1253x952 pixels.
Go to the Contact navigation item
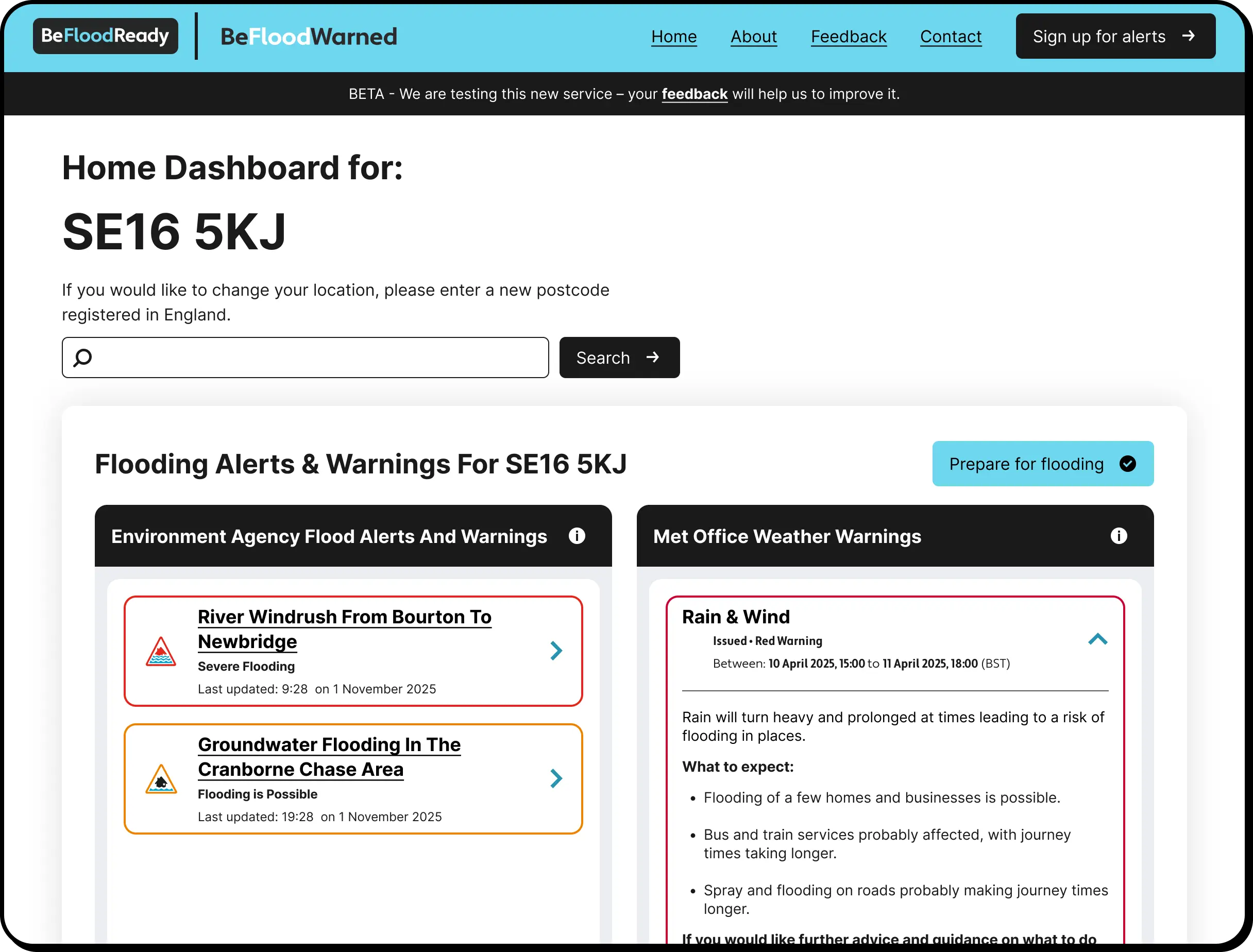[951, 37]
